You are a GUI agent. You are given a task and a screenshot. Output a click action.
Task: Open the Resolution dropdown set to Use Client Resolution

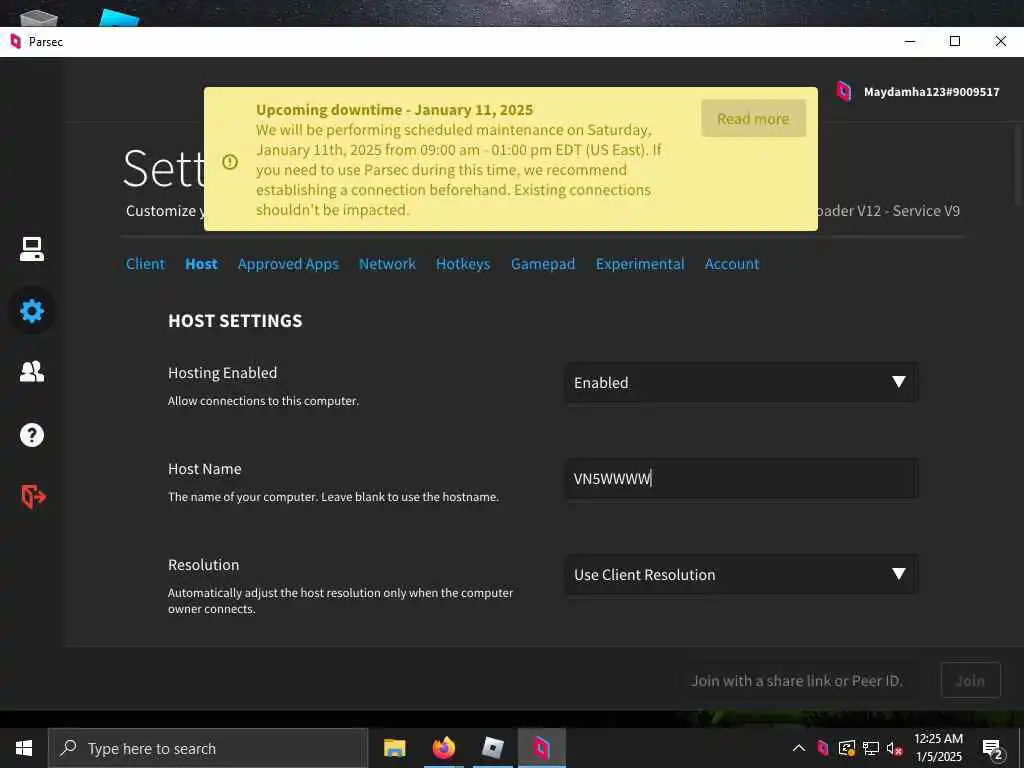[742, 575]
